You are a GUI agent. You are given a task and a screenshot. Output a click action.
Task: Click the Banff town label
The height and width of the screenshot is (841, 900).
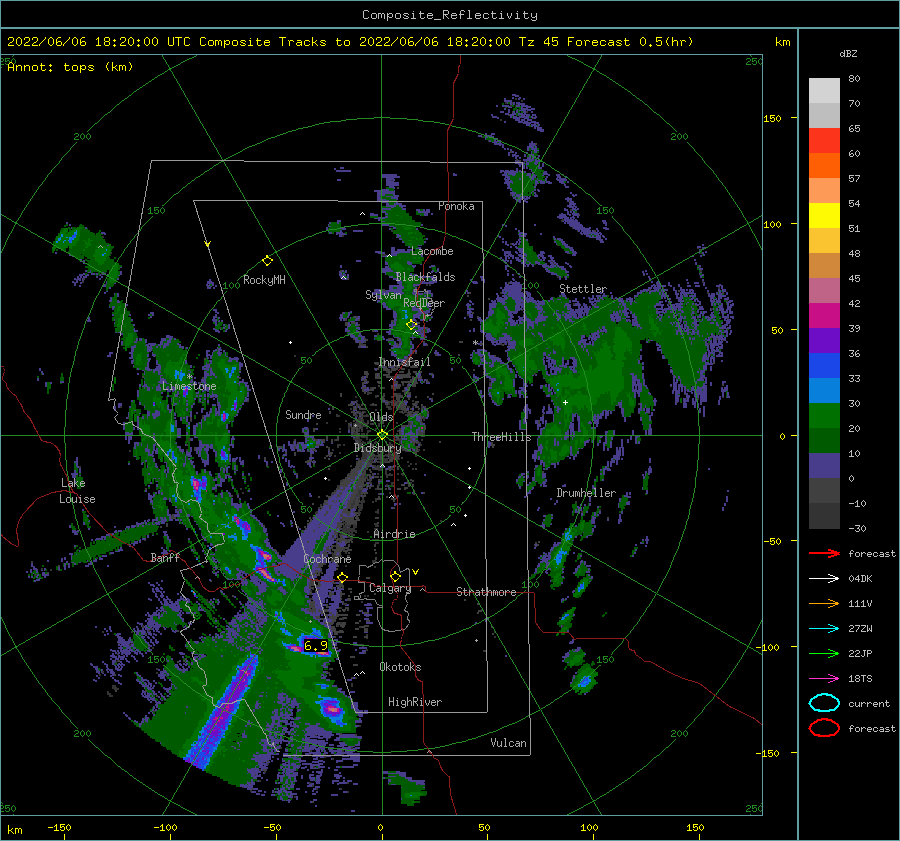(x=165, y=557)
